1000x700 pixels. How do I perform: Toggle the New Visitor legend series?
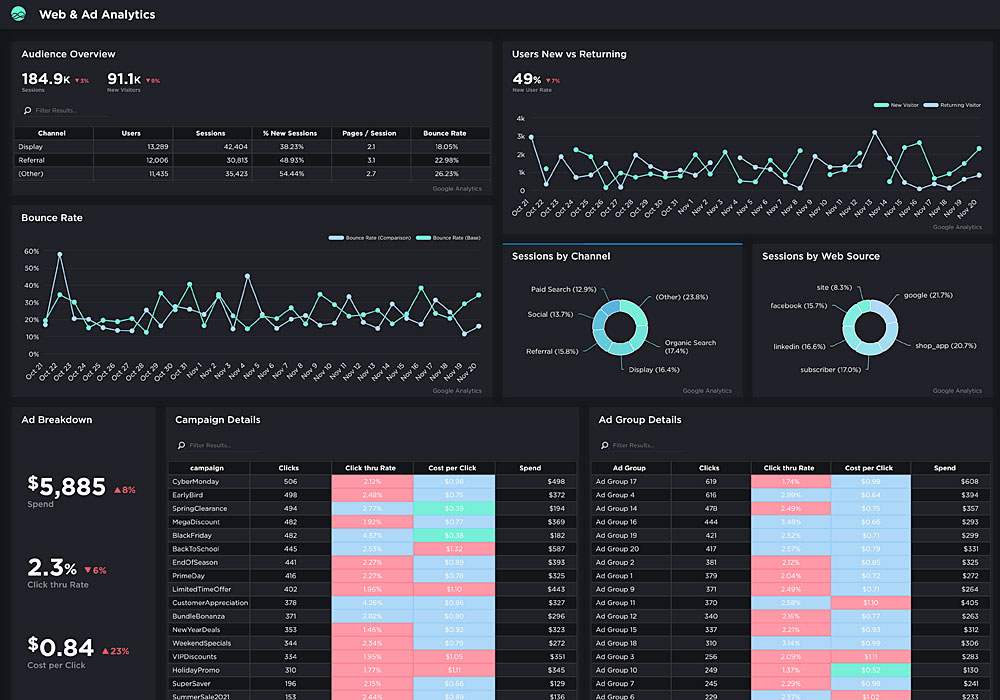(x=895, y=104)
